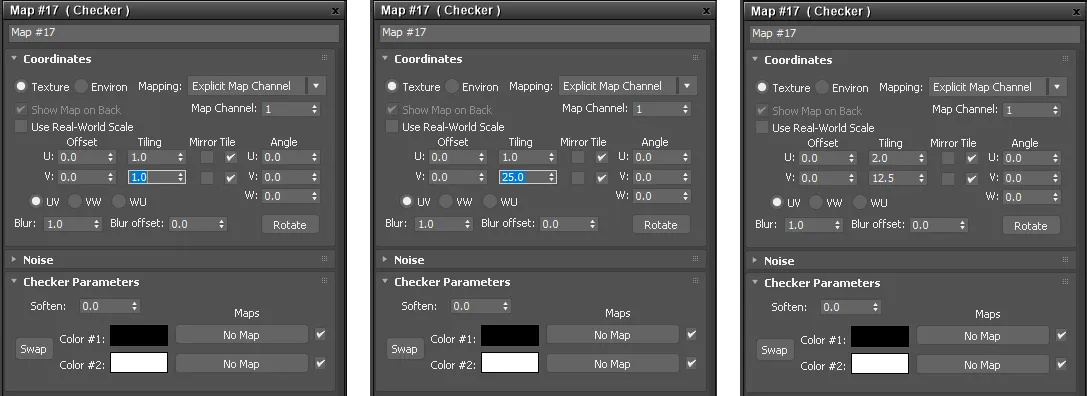
Task: Select the Environ radio in the left panel
Action: pyautogui.click(x=82, y=87)
